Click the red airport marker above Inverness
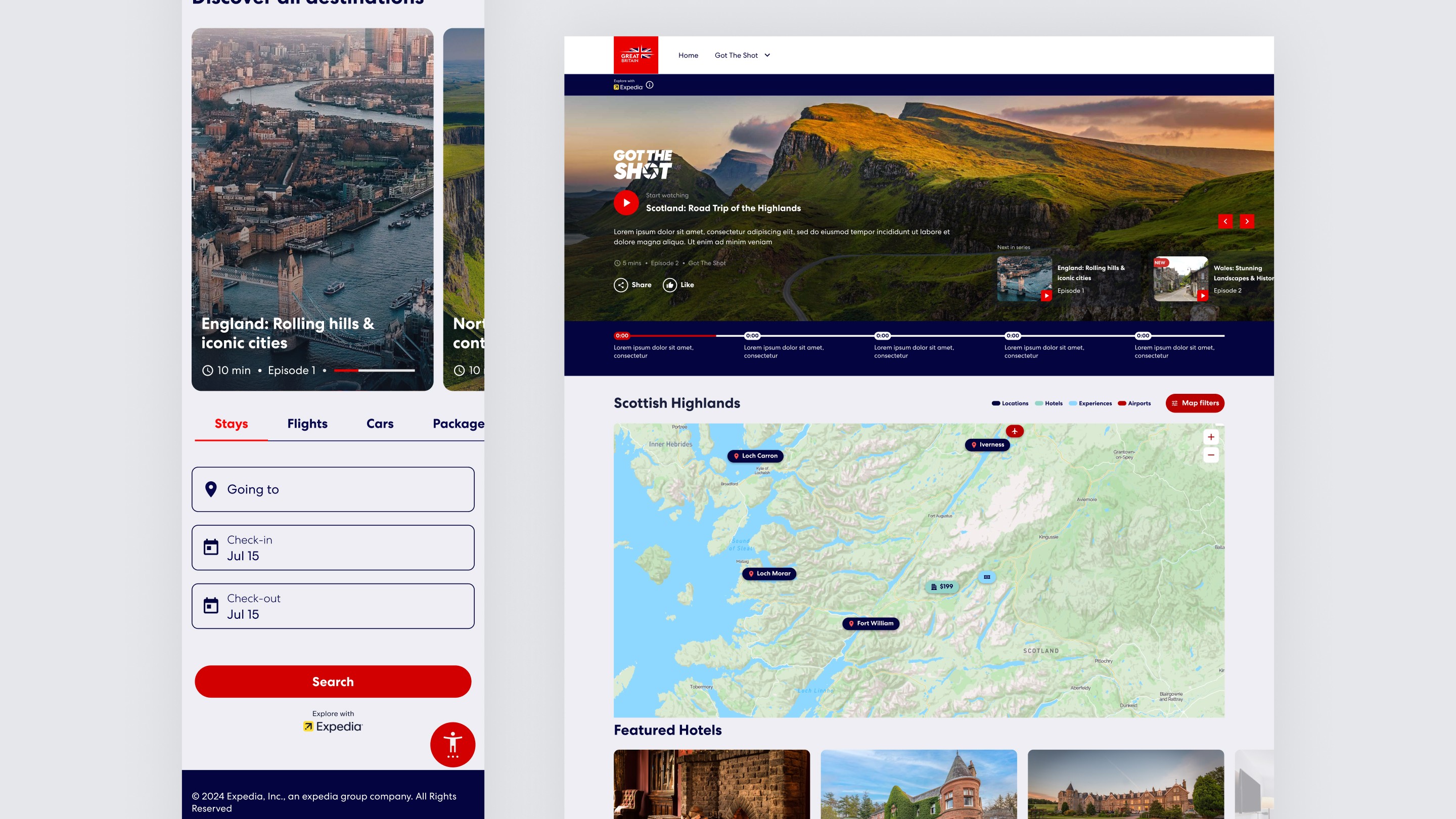This screenshot has width=1456, height=819. [x=1015, y=431]
